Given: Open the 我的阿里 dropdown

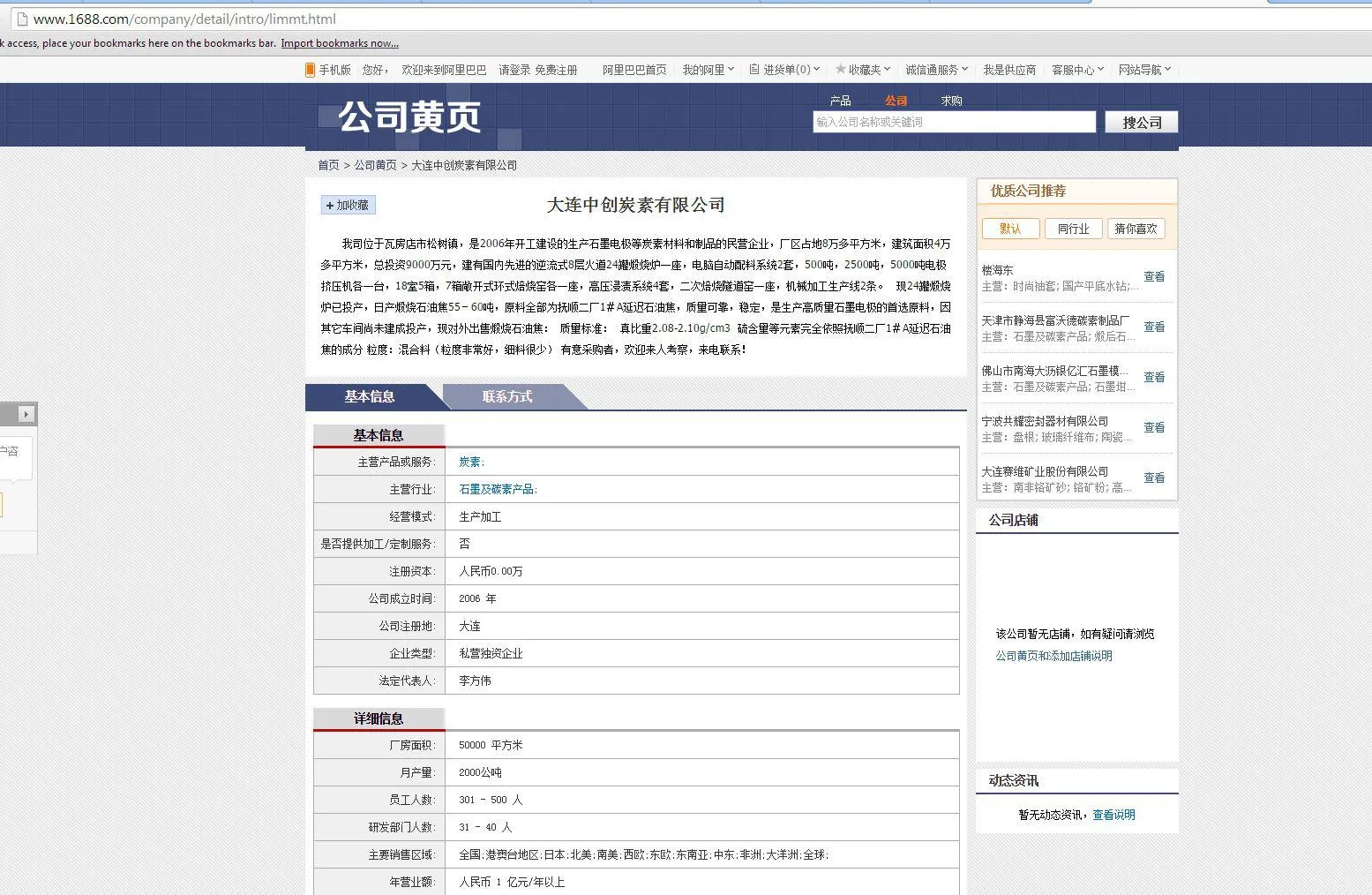Looking at the screenshot, I should coord(708,70).
